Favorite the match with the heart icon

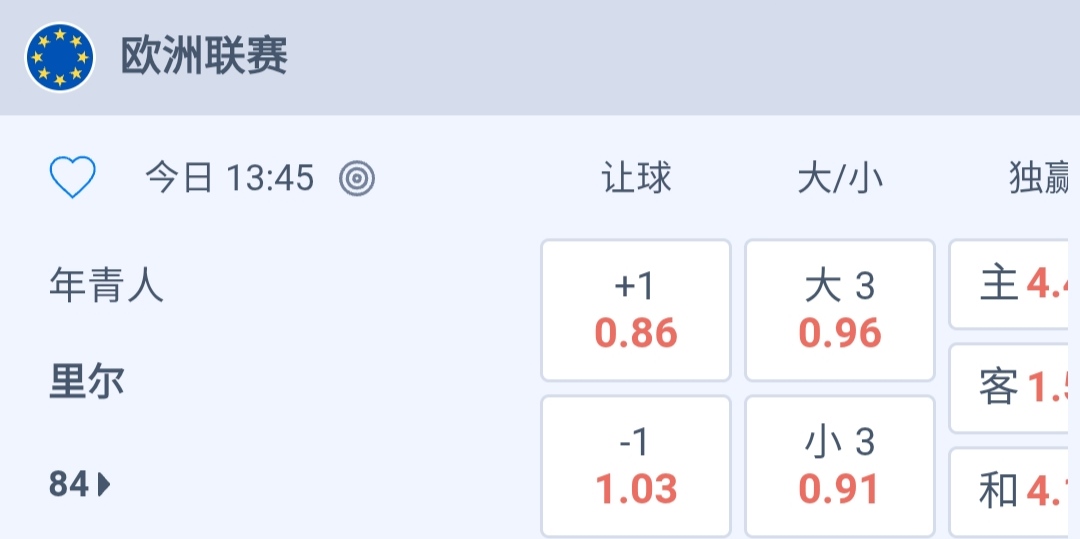click(73, 179)
